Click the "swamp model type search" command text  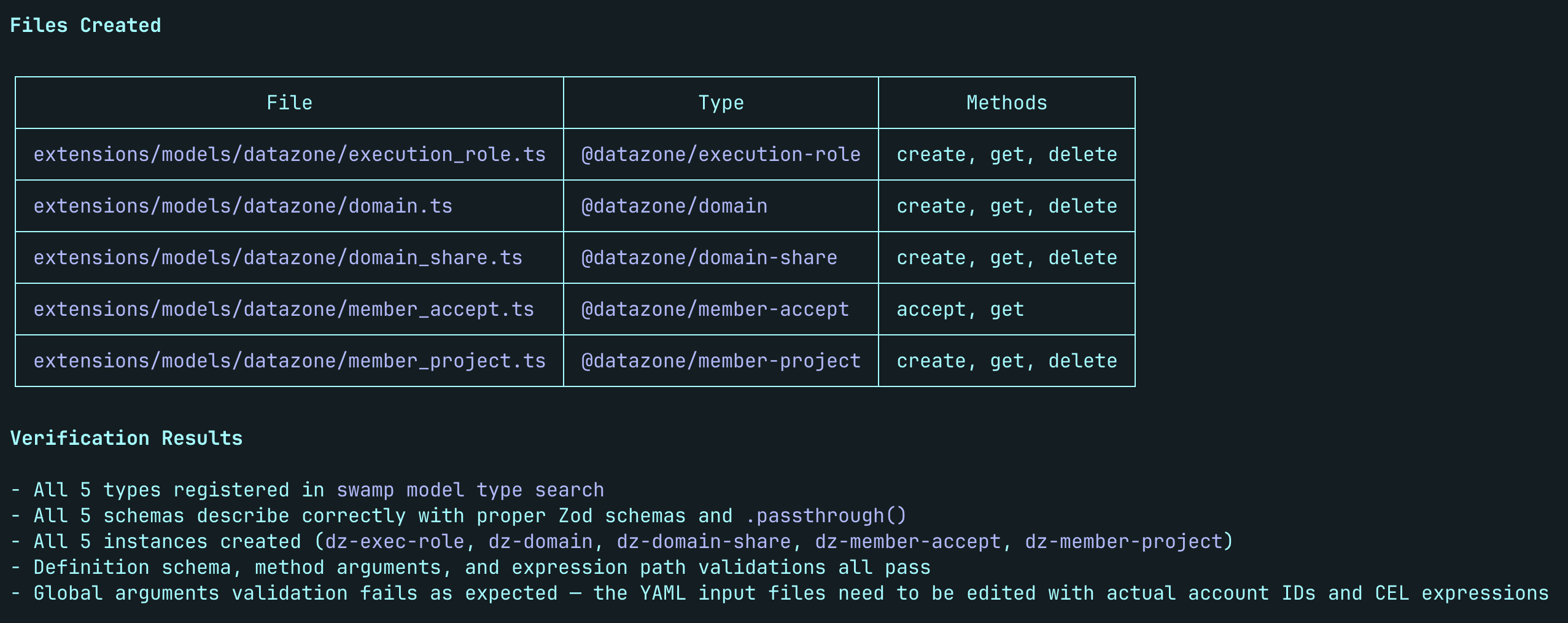pos(470,490)
